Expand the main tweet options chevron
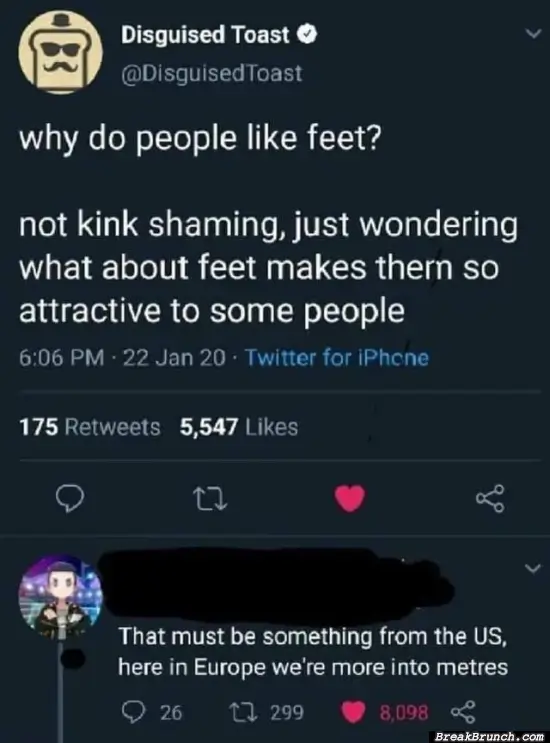Viewport: 550px width, 743px height. pyautogui.click(x=533, y=34)
